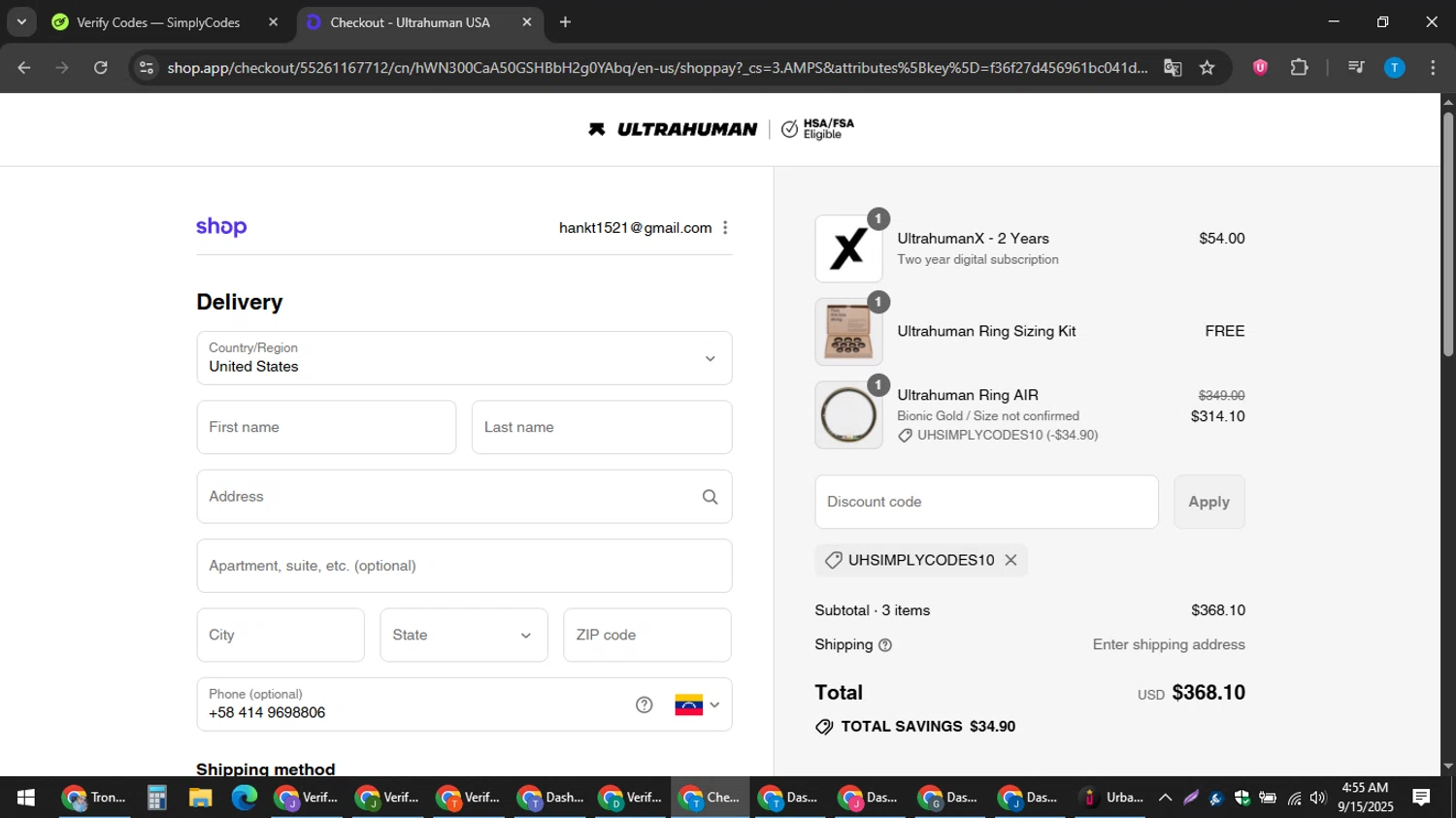Screen dimensions: 1456x818
Task: Open the Windows Start menu
Action: point(26,798)
